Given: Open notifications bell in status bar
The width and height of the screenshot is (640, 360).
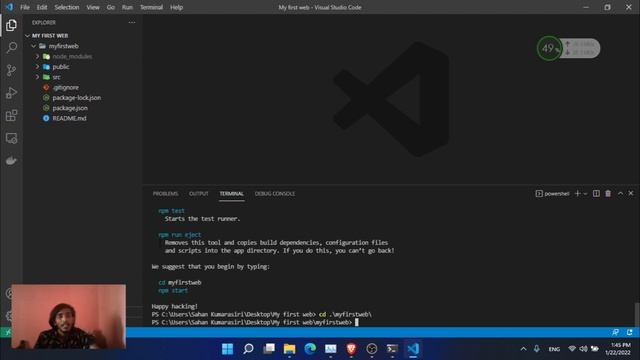Looking at the screenshot, I should pyautogui.click(x=630, y=332).
